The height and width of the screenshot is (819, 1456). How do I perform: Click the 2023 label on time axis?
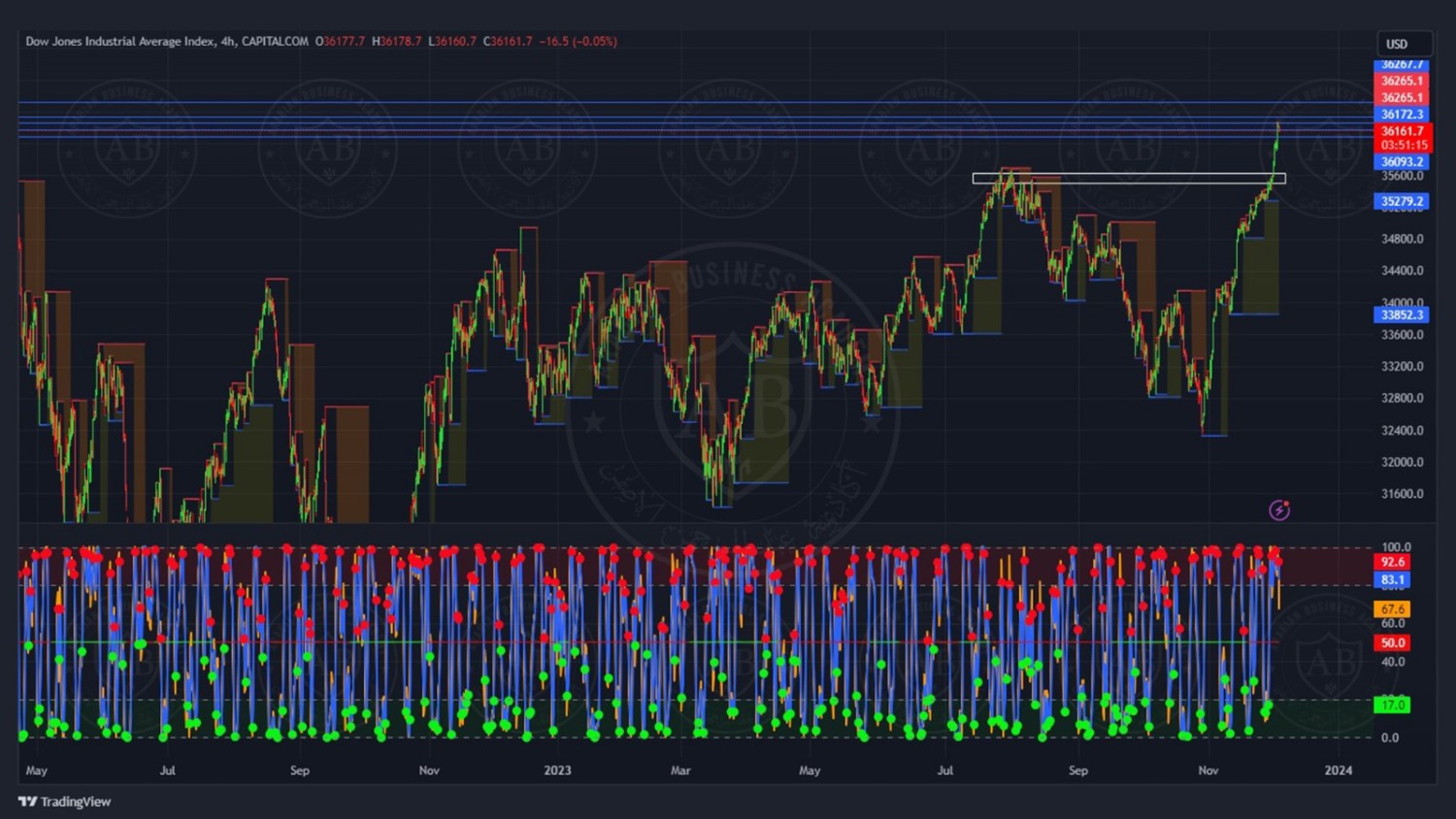(557, 770)
